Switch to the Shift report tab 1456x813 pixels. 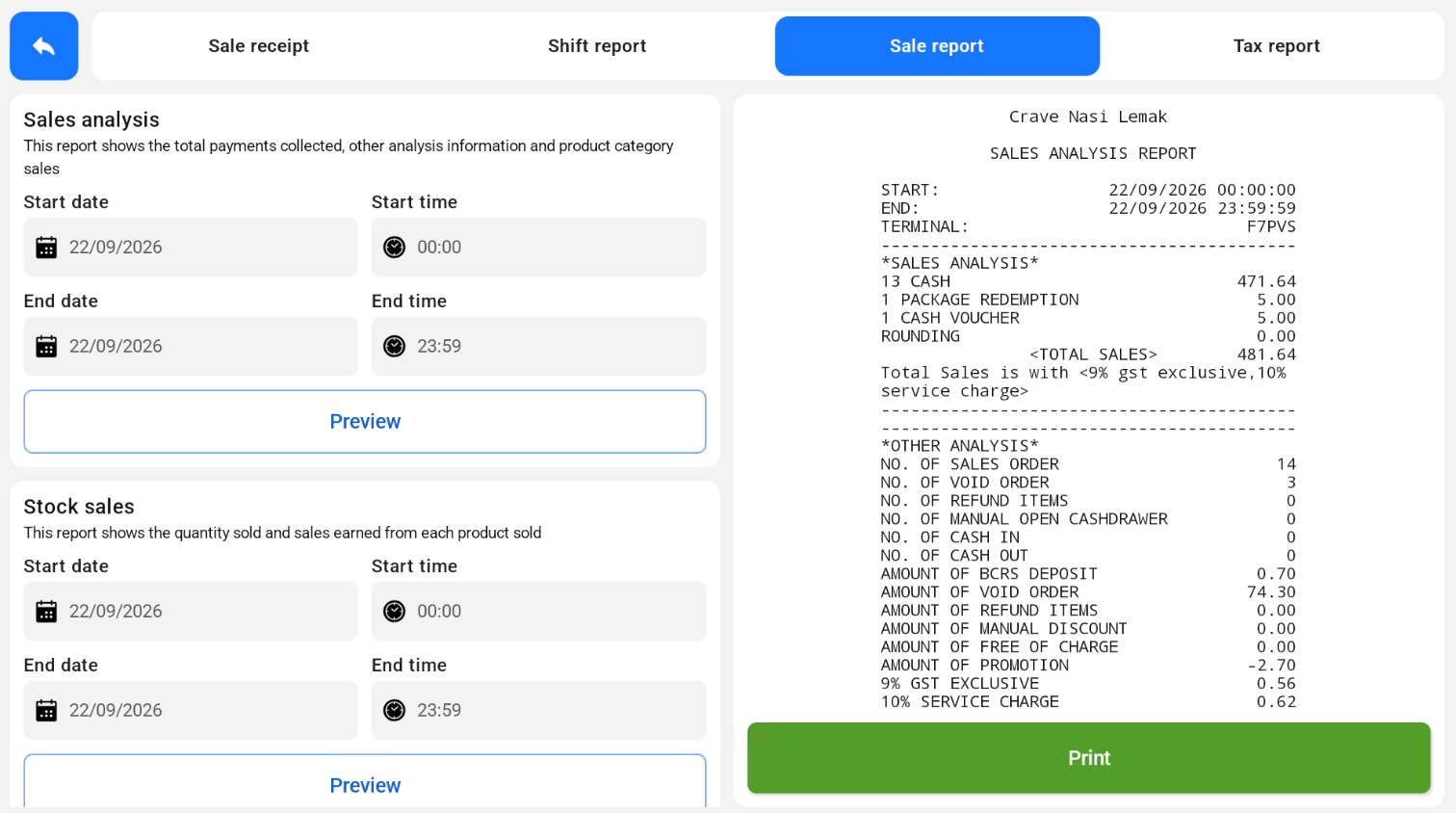click(597, 46)
